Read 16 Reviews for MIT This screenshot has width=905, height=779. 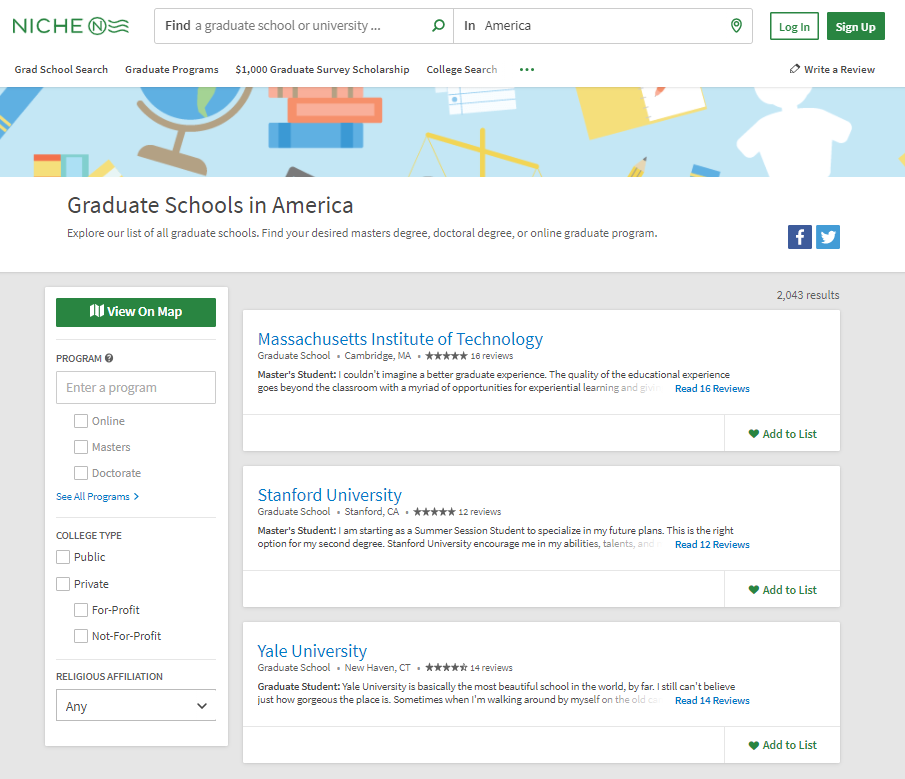[712, 389]
